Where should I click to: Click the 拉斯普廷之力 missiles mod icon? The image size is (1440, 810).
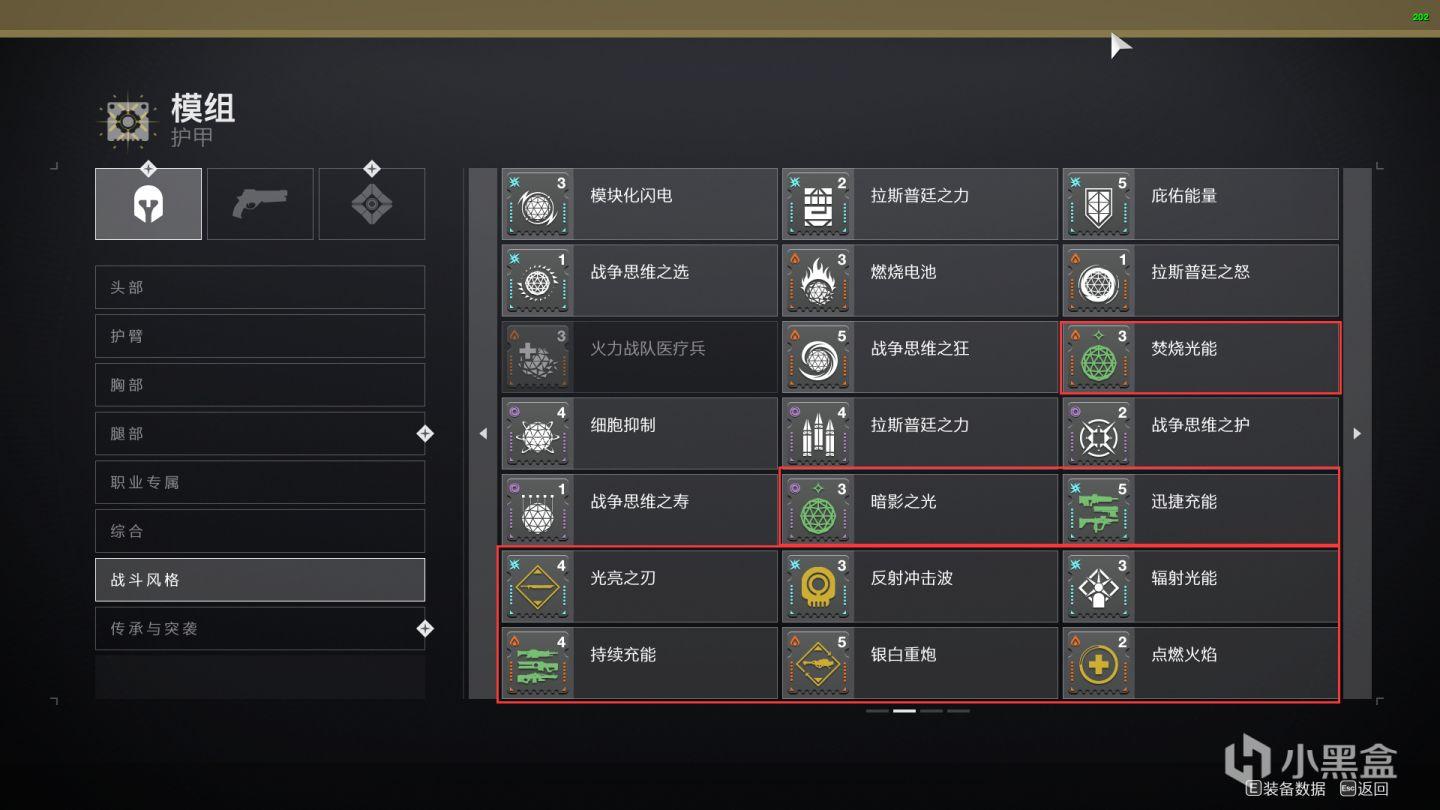pos(820,433)
